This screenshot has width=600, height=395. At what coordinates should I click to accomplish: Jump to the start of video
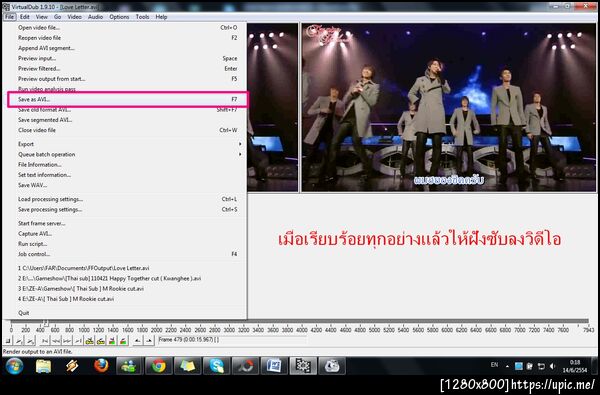click(45, 341)
